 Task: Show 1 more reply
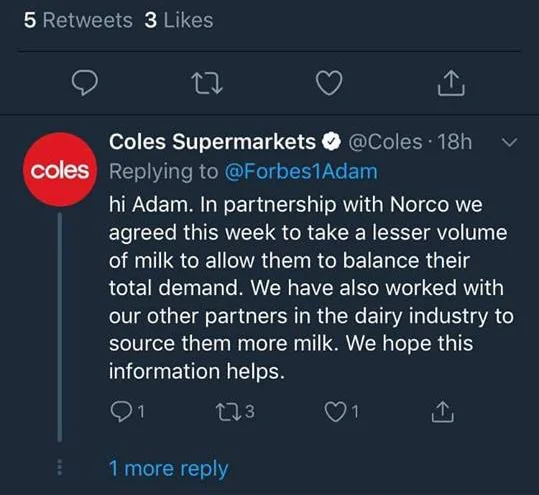pyautogui.click(x=168, y=469)
